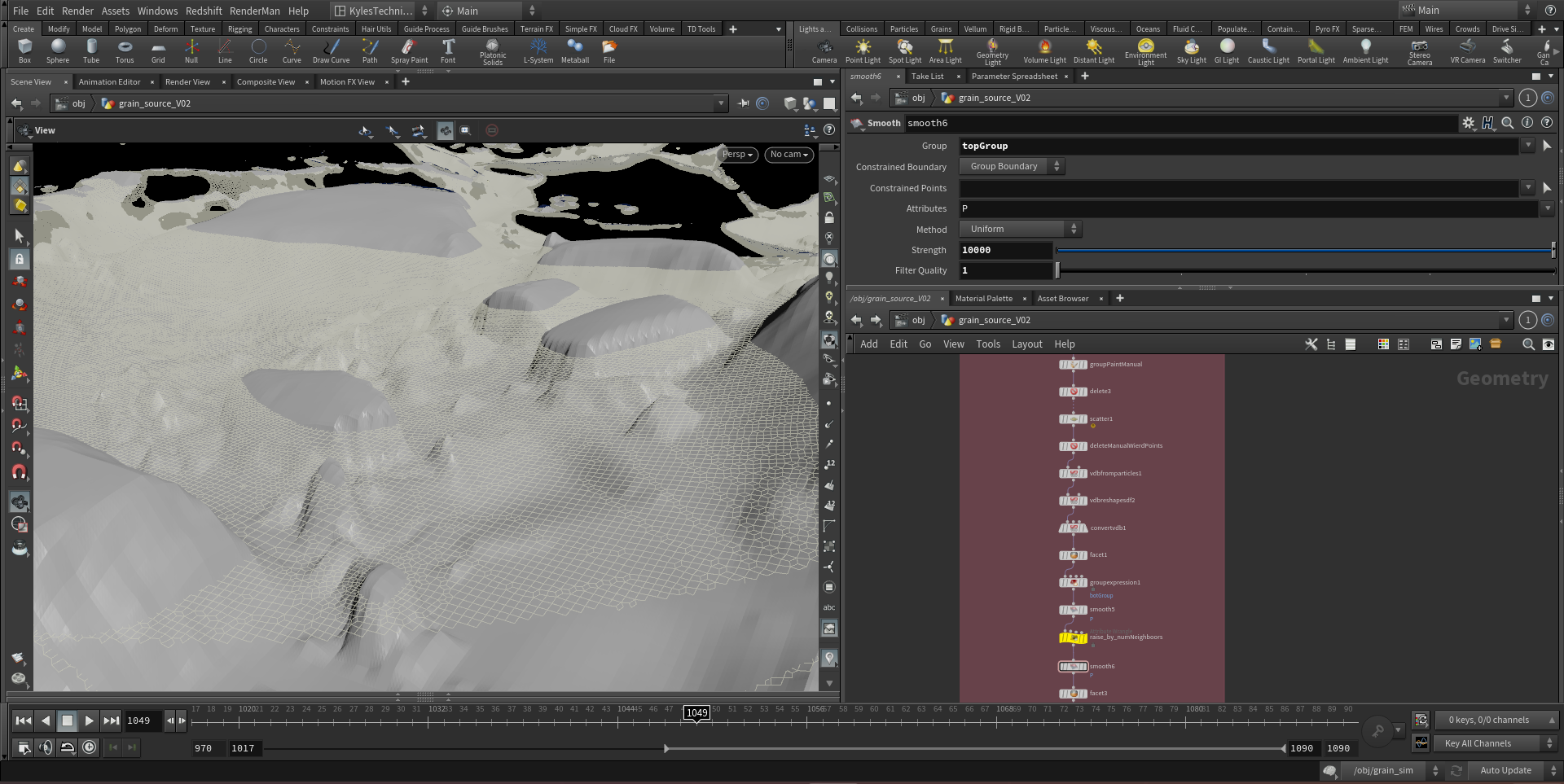Add a Camera from the shelf

(x=824, y=50)
